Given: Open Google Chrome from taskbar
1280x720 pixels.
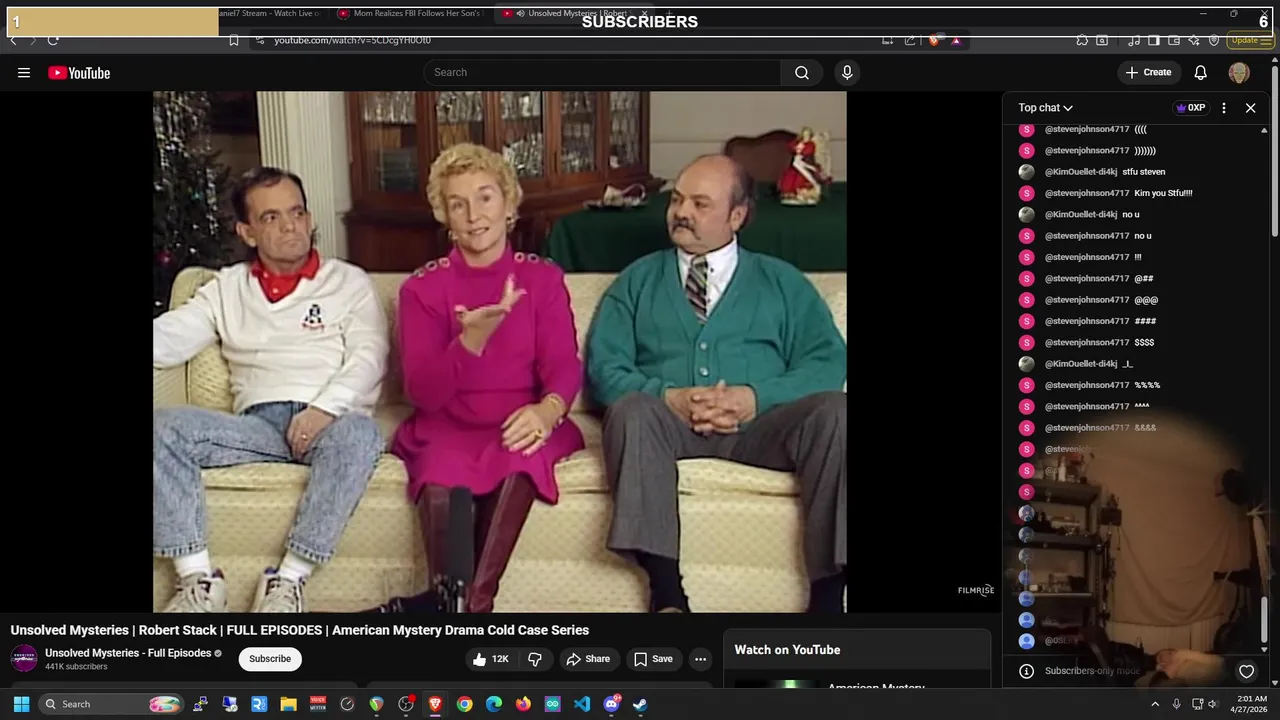Looking at the screenshot, I should pyautogui.click(x=464, y=704).
